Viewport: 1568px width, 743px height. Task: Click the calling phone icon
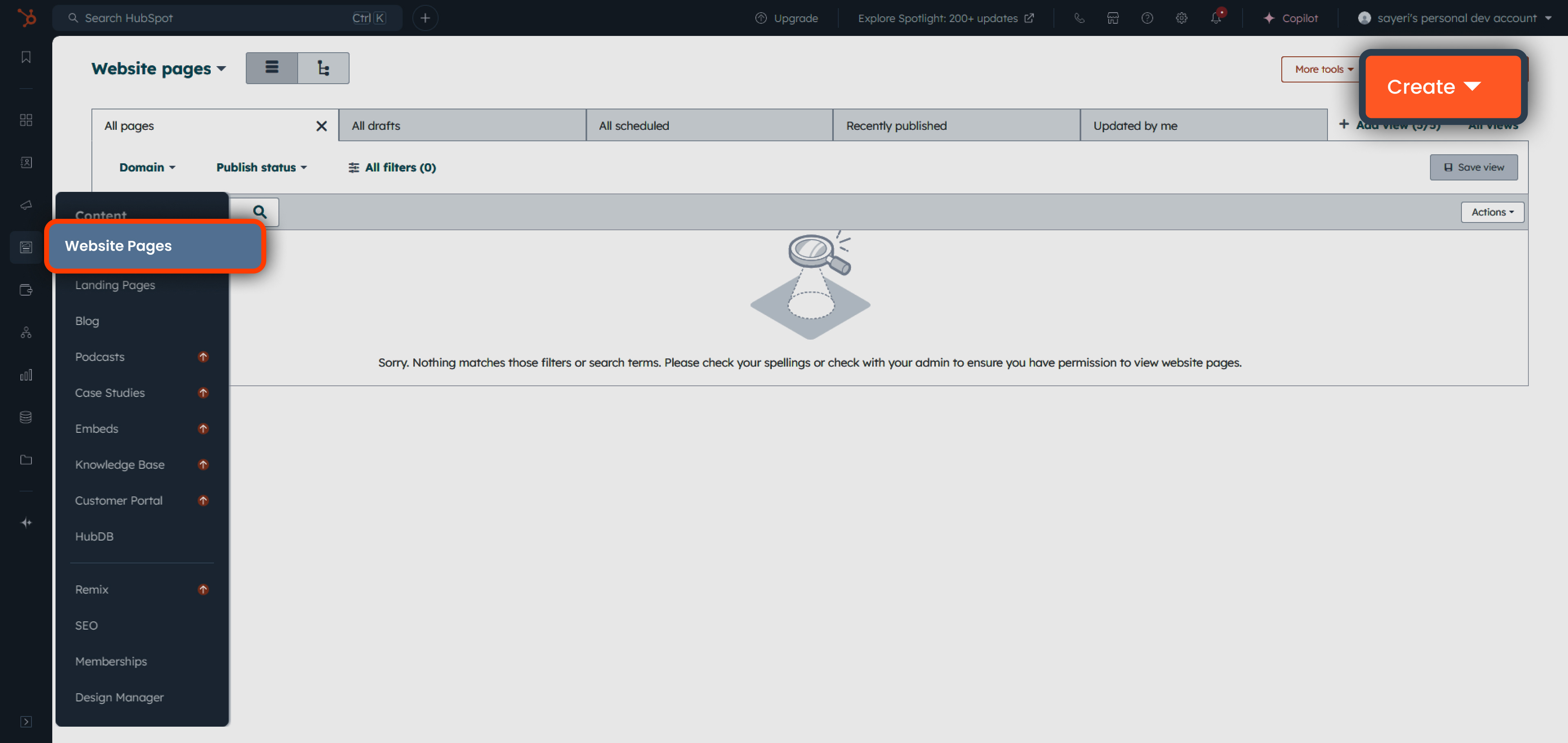[x=1079, y=18]
